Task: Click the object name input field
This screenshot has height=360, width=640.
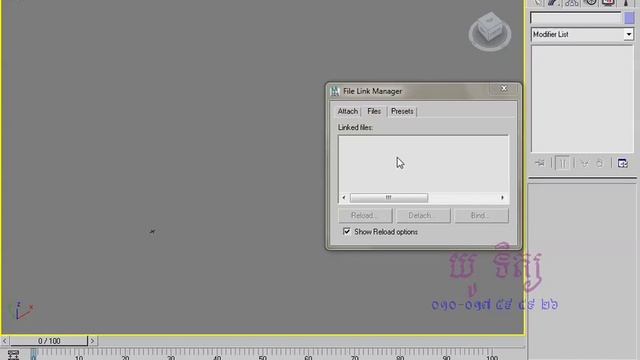Action: click(x=576, y=18)
